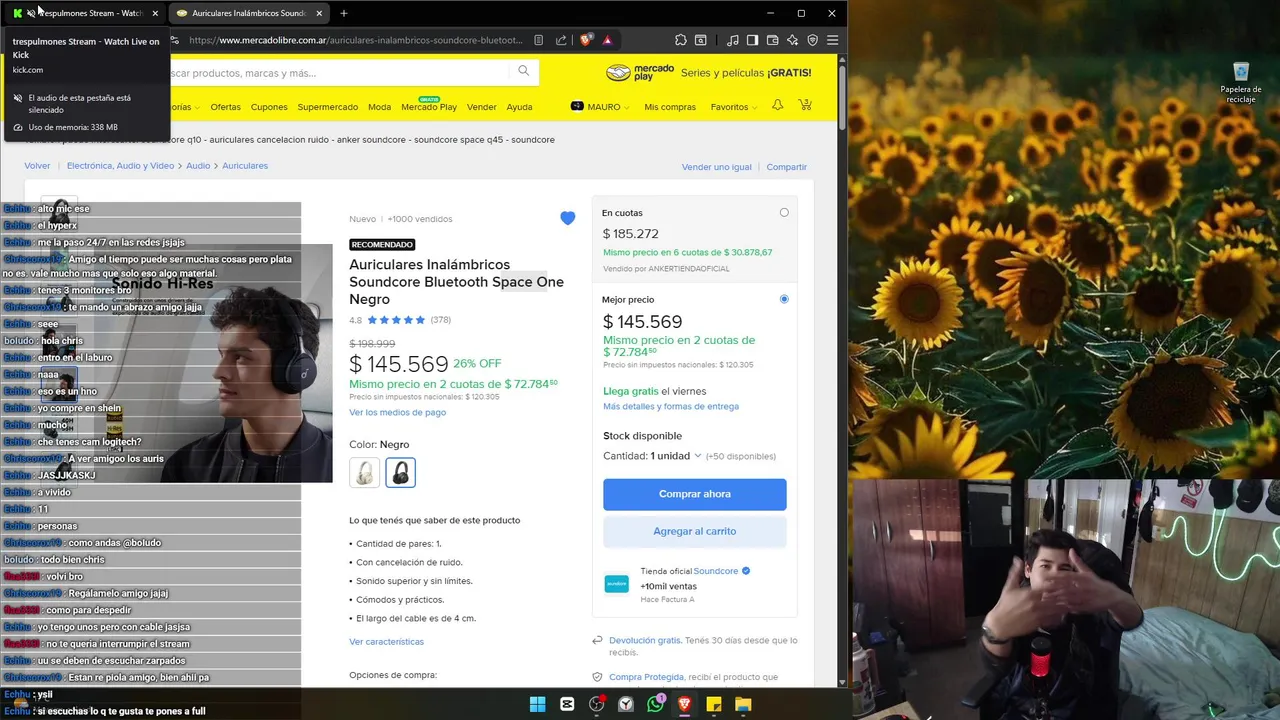Viewport: 1280px width, 720px height.
Task: Click the search magnifier icon in MercadoLibre
Action: pyautogui.click(x=523, y=71)
